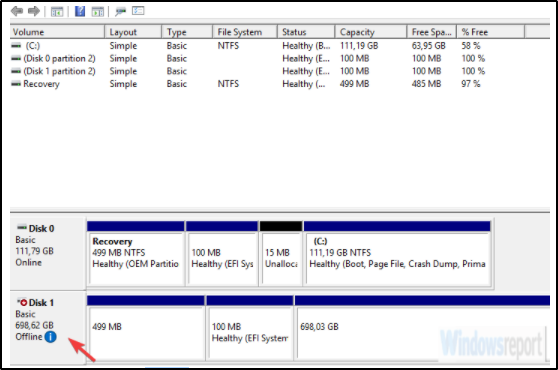Click the Recovery volume drive icon in list

coord(16,84)
